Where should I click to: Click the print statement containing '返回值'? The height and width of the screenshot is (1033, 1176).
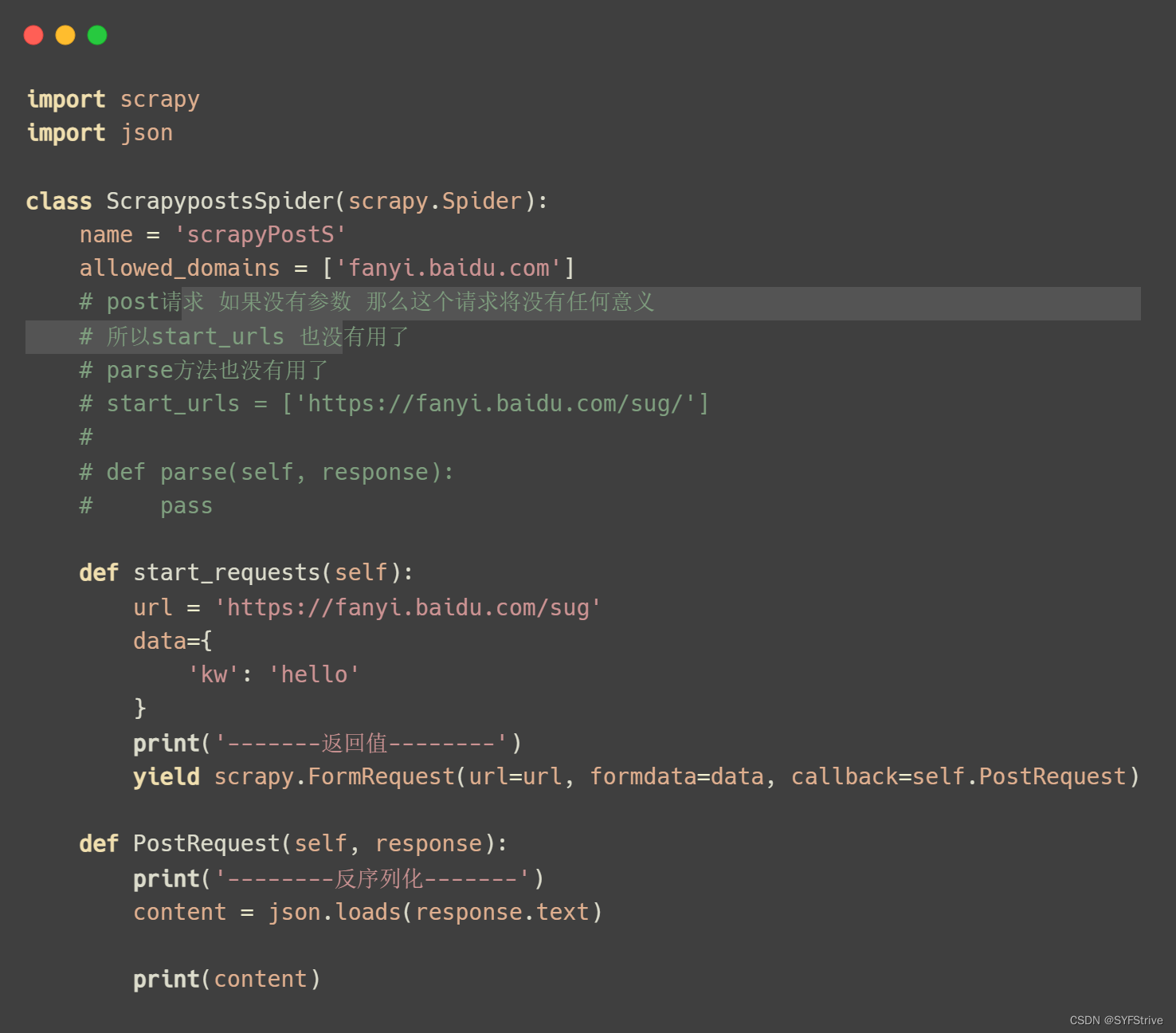(327, 743)
